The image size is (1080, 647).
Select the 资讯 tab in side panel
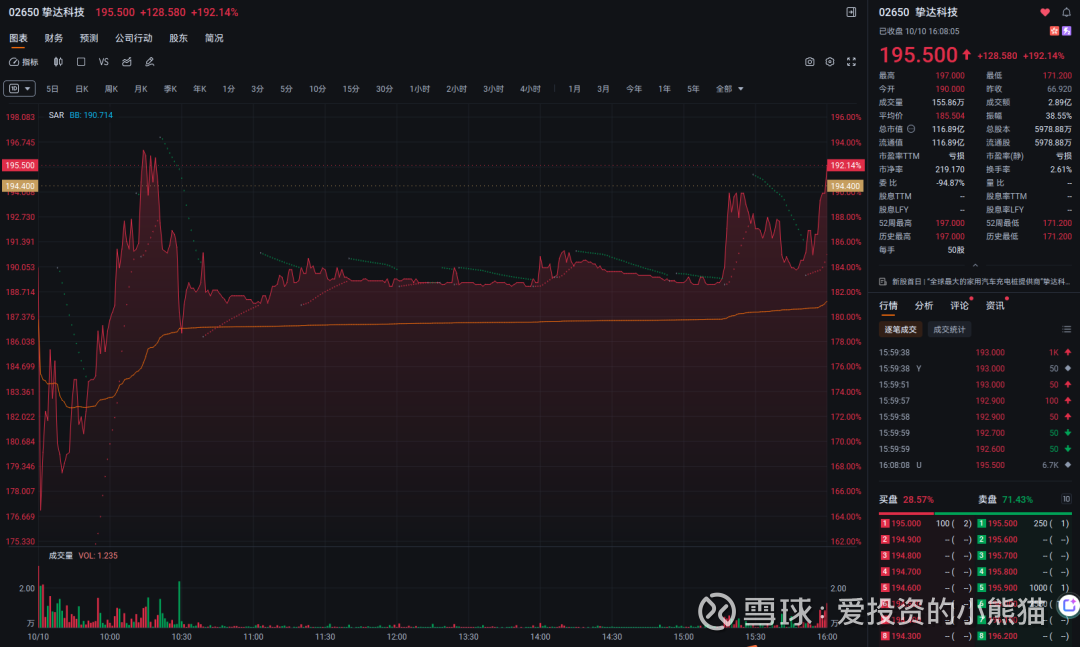(x=995, y=306)
